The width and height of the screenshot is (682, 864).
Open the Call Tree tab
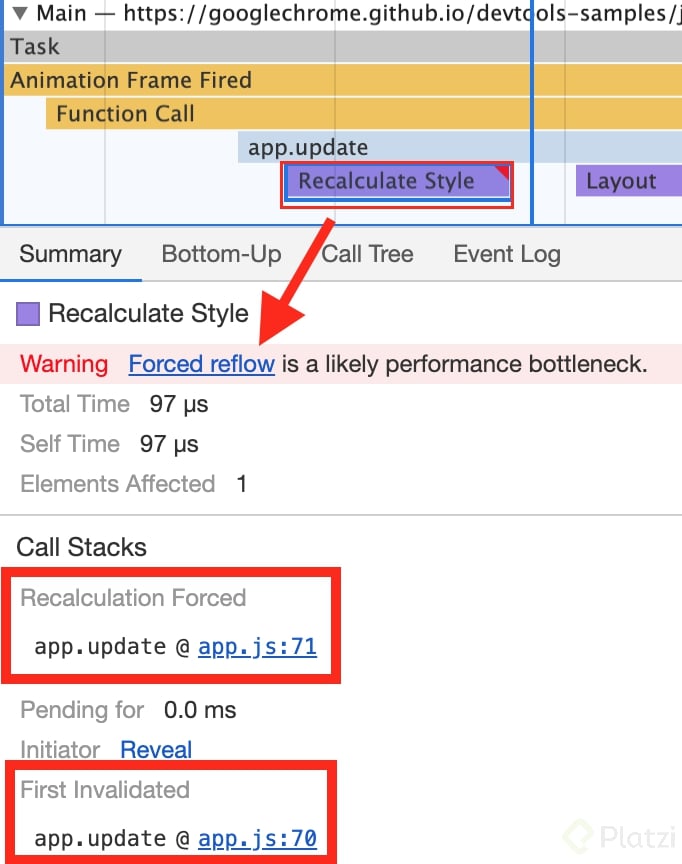tap(367, 254)
